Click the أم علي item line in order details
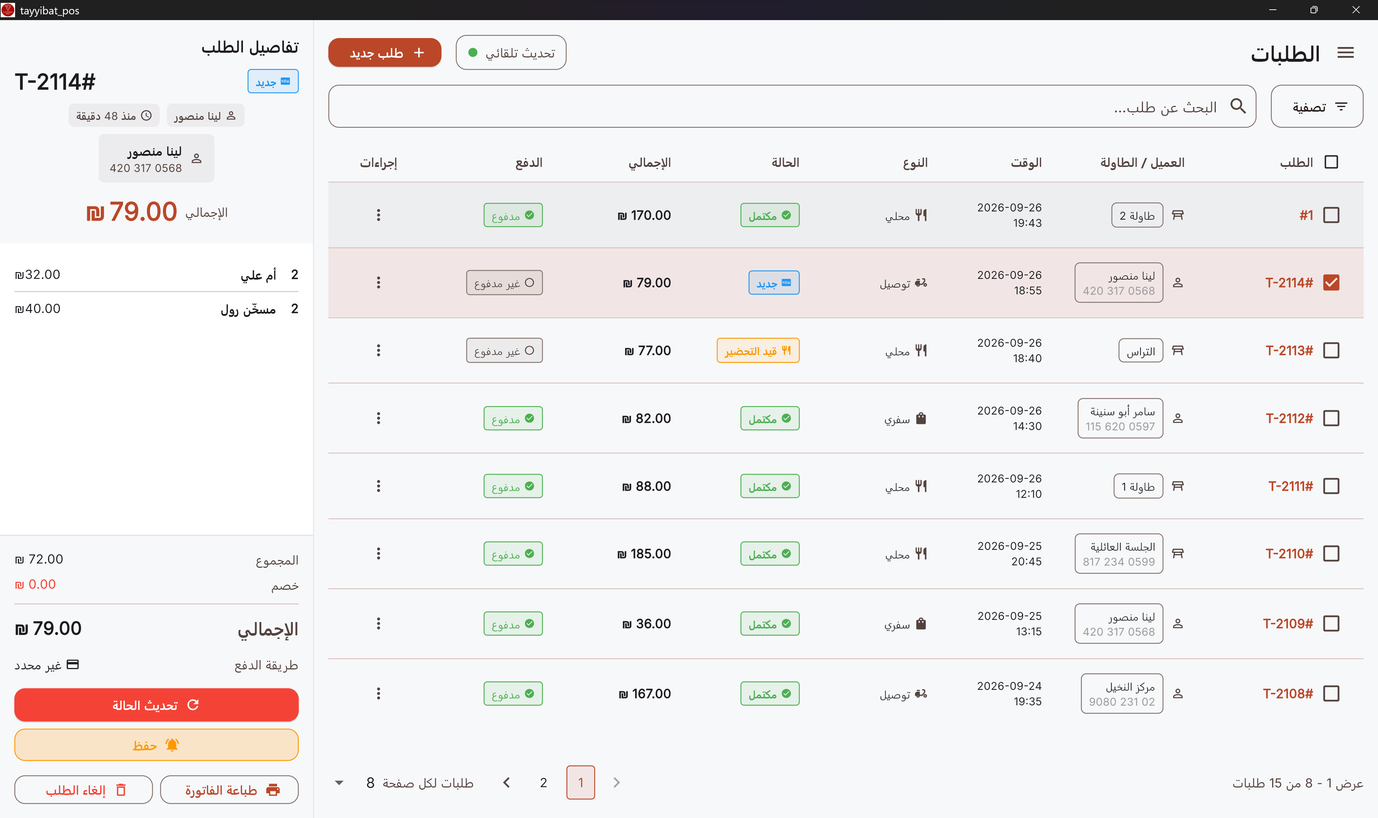Viewport: 1378px width, 818px height. tap(156, 275)
